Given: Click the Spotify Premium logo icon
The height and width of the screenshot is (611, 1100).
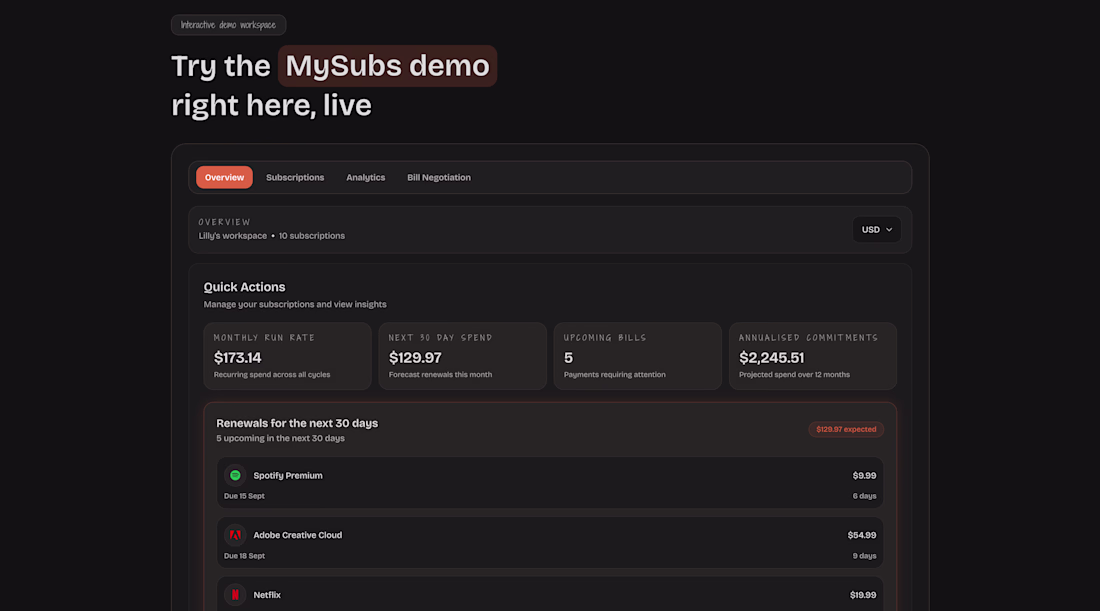Looking at the screenshot, I should tap(235, 476).
